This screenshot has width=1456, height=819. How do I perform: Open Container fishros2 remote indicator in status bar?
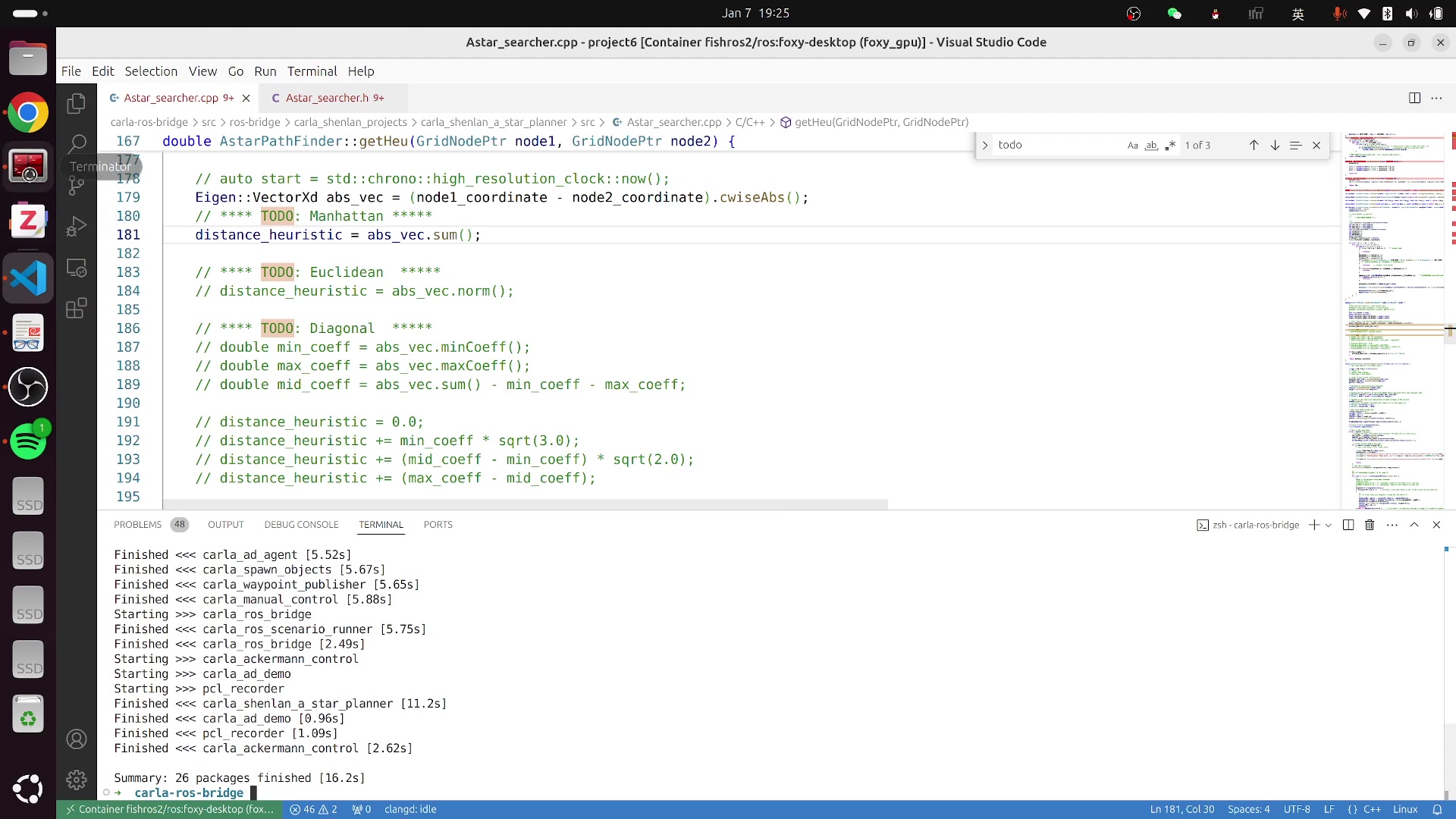[x=169, y=809]
